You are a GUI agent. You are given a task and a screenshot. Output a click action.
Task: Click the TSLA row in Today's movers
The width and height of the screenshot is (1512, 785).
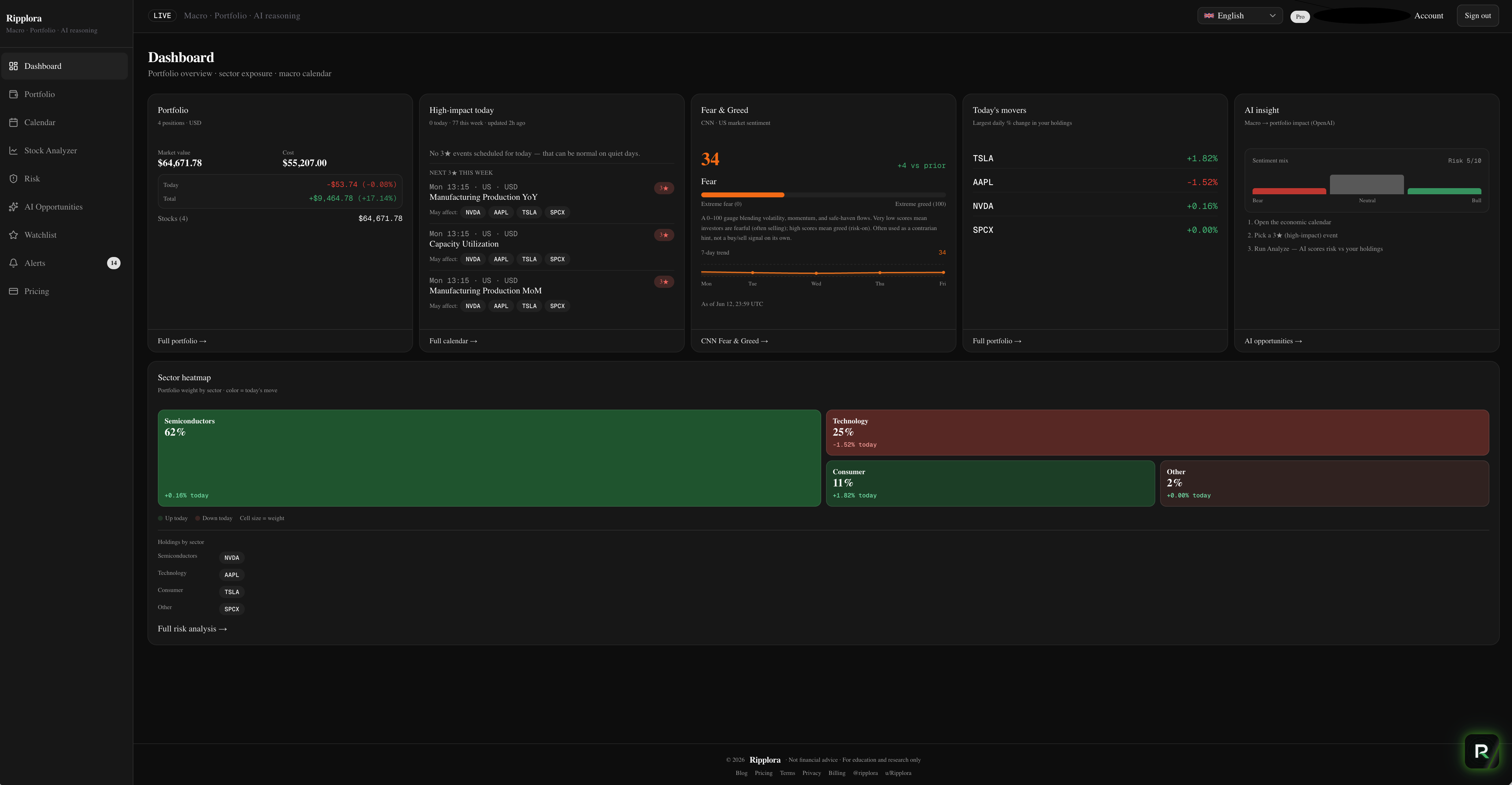tap(1095, 159)
